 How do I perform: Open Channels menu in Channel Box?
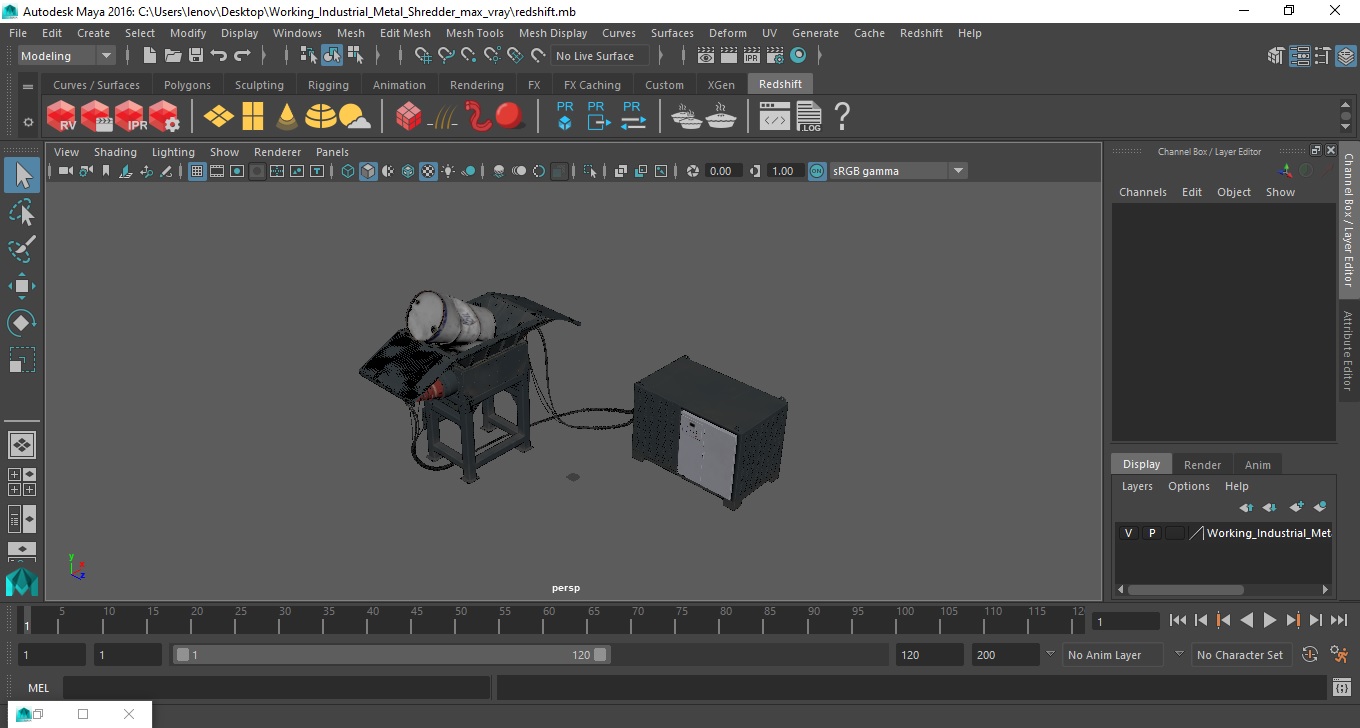pos(1142,192)
